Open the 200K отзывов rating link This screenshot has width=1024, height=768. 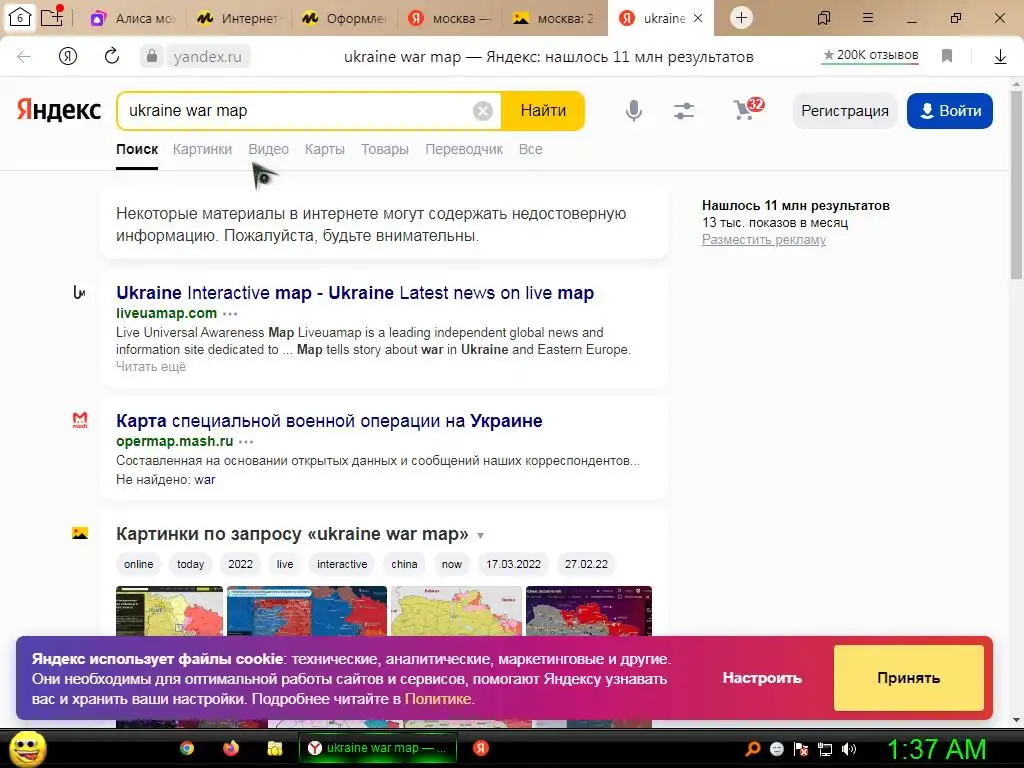(871, 56)
